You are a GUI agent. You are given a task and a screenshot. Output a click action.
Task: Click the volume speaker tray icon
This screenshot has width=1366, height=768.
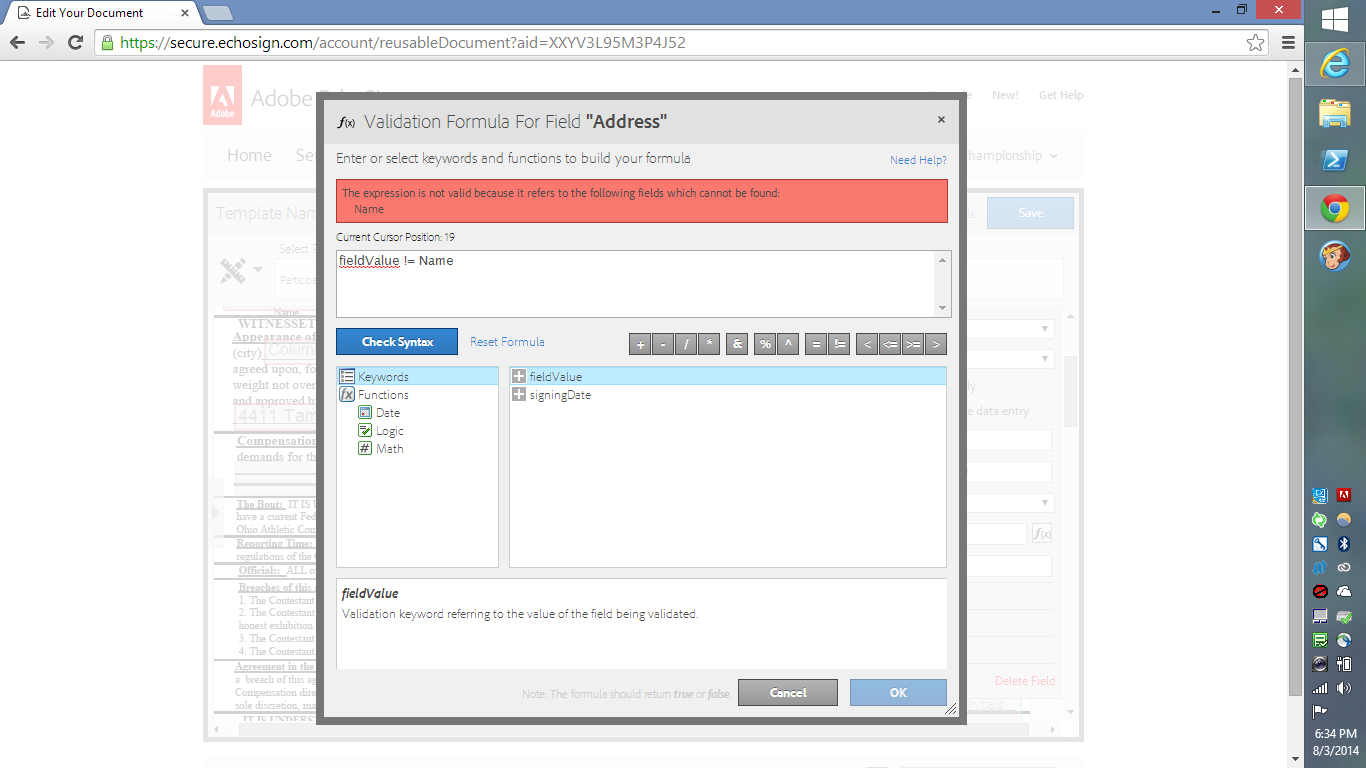click(1345, 688)
